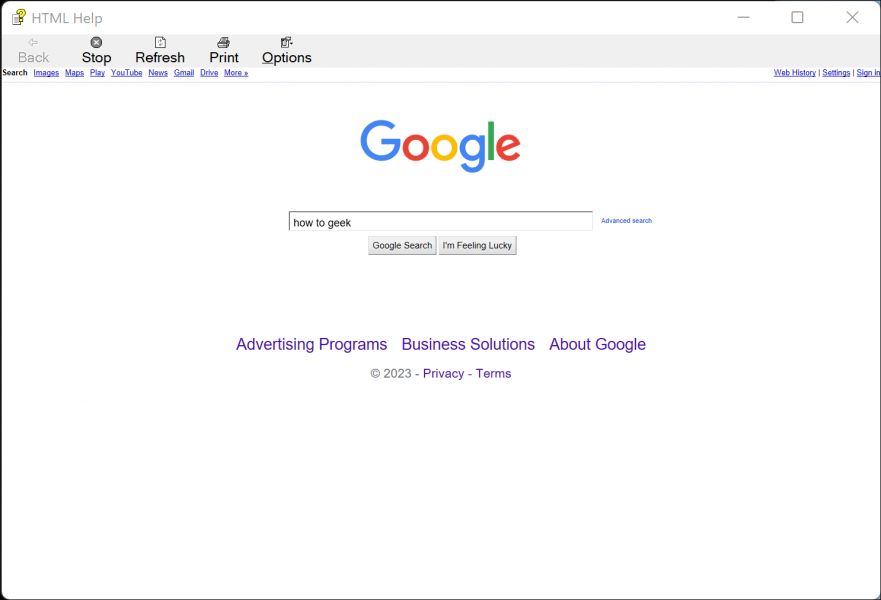Open the Privacy link in the footer
This screenshot has width=881, height=600.
click(443, 373)
